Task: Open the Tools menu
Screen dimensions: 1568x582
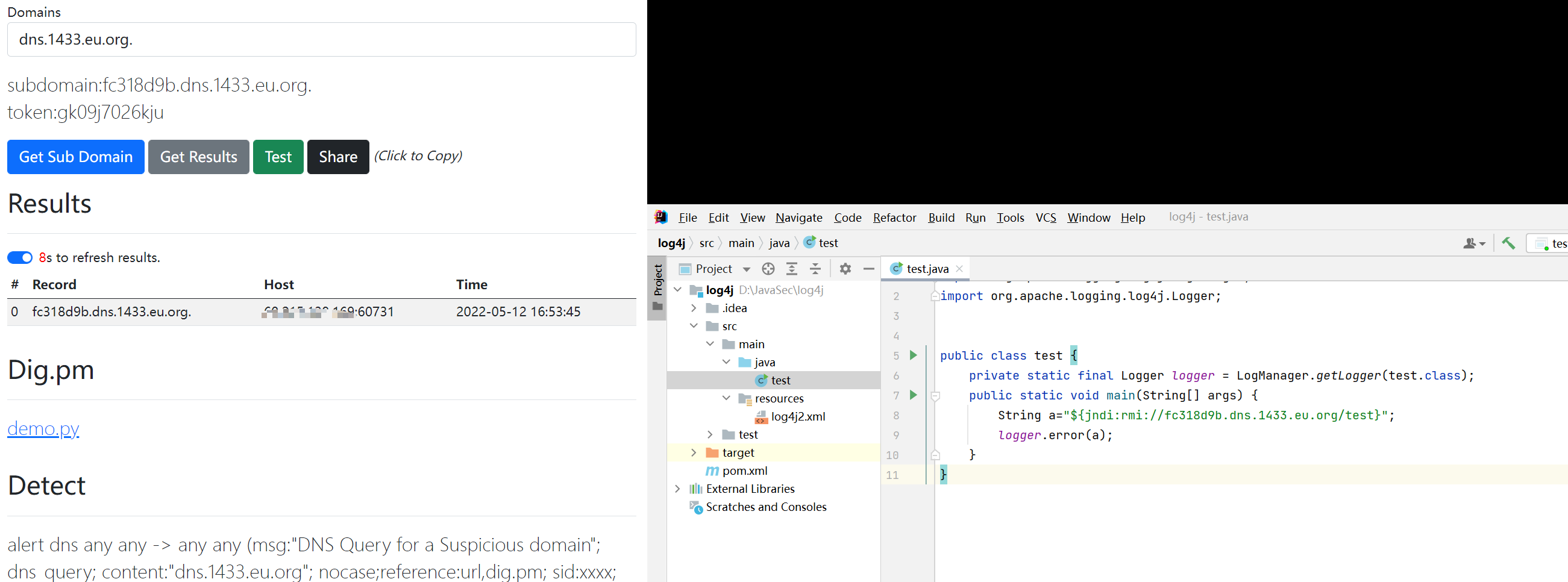Action: 1010,217
